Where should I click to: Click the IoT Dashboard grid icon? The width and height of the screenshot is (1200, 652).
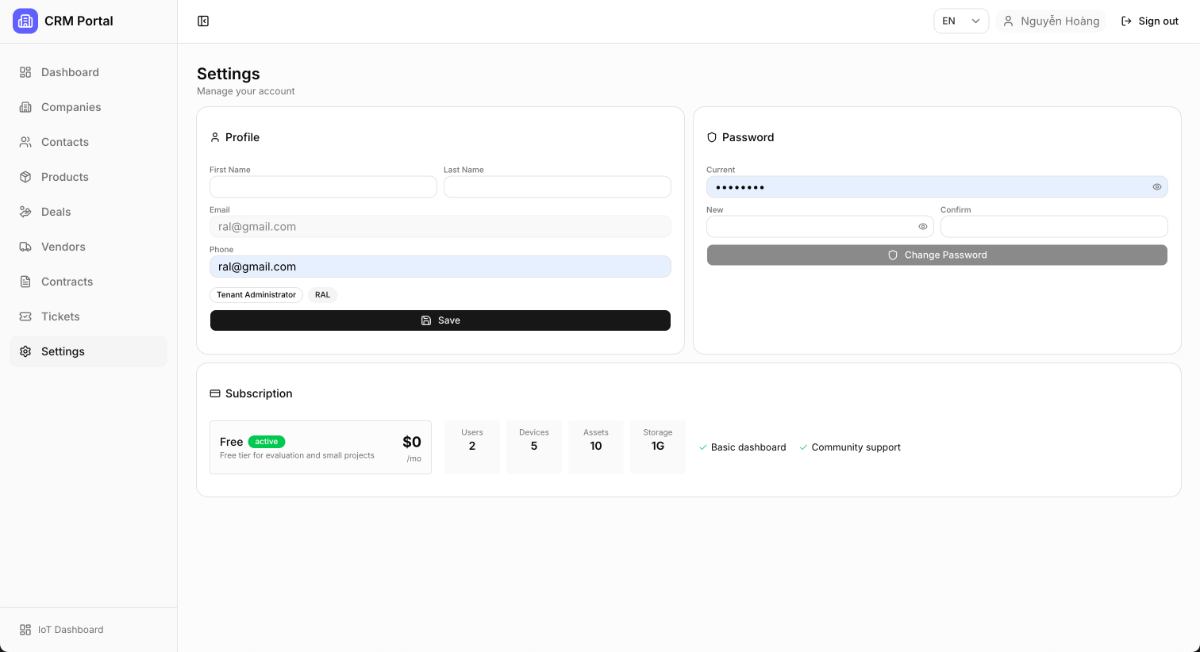coord(25,630)
